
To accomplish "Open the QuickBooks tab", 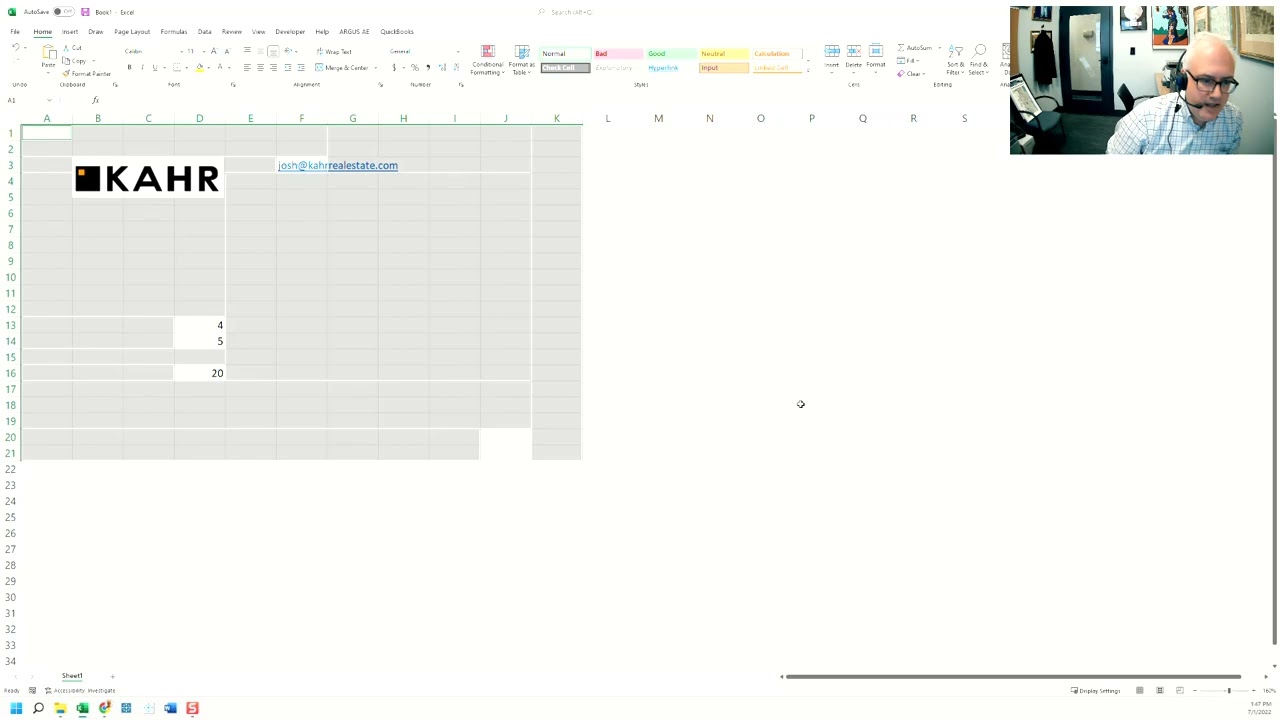I will [x=397, y=31].
